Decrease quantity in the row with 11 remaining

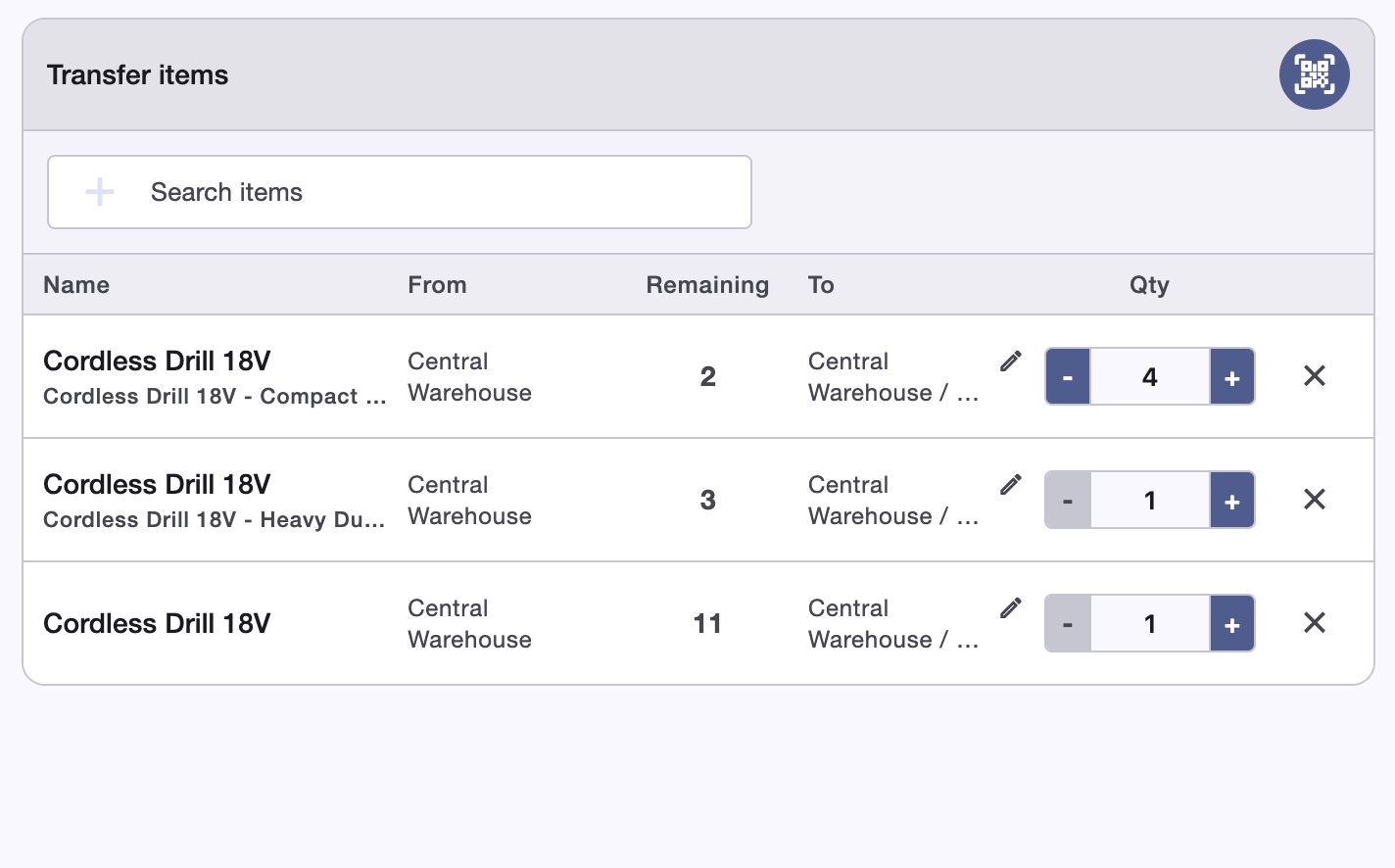1068,623
